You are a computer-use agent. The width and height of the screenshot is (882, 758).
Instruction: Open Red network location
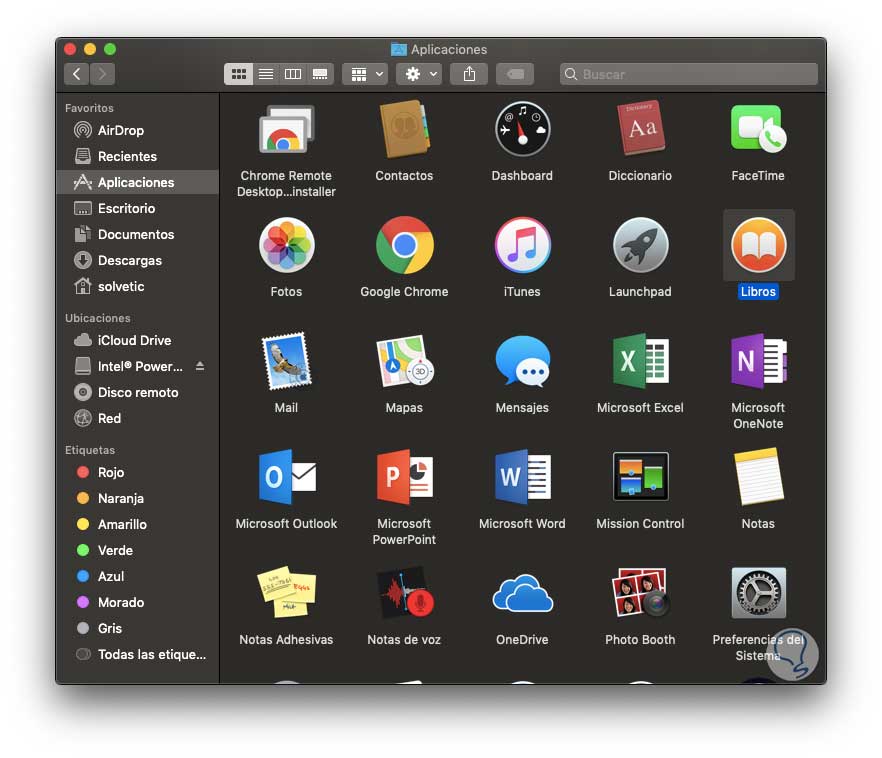[137, 418]
